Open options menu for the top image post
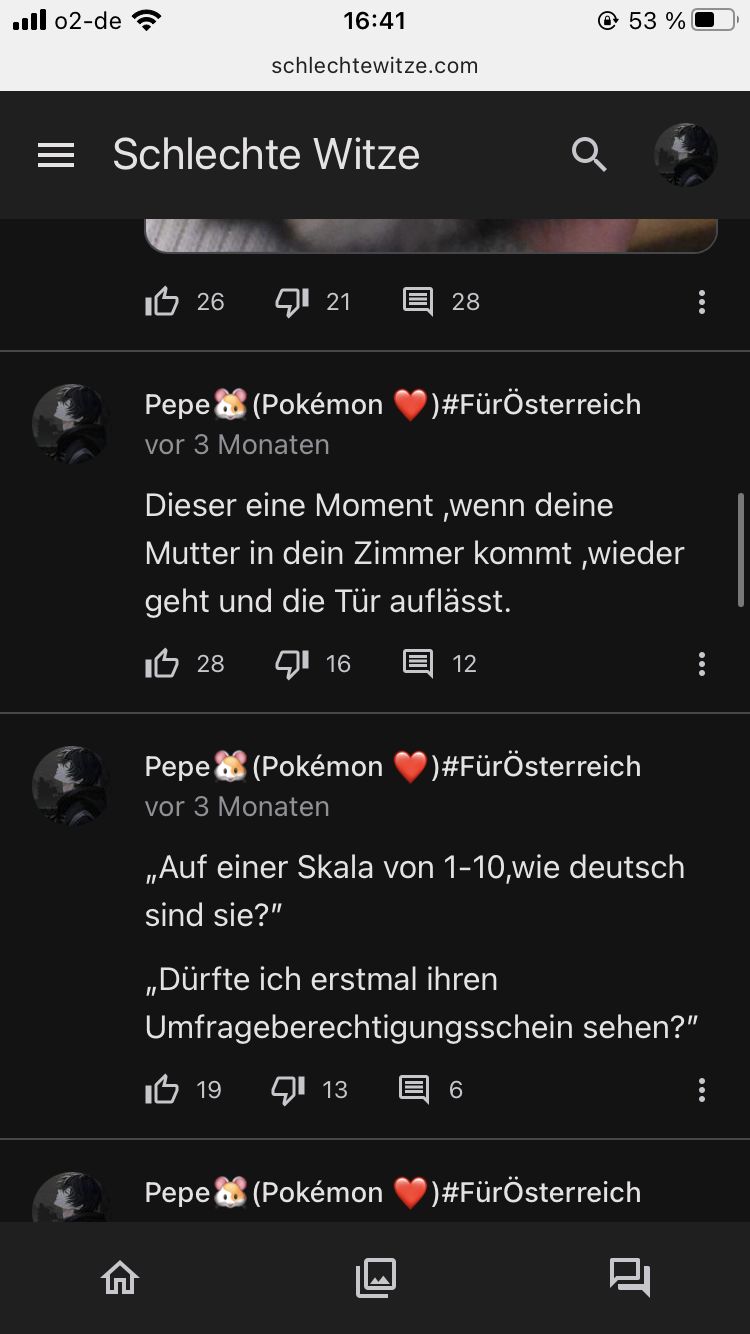 point(702,302)
